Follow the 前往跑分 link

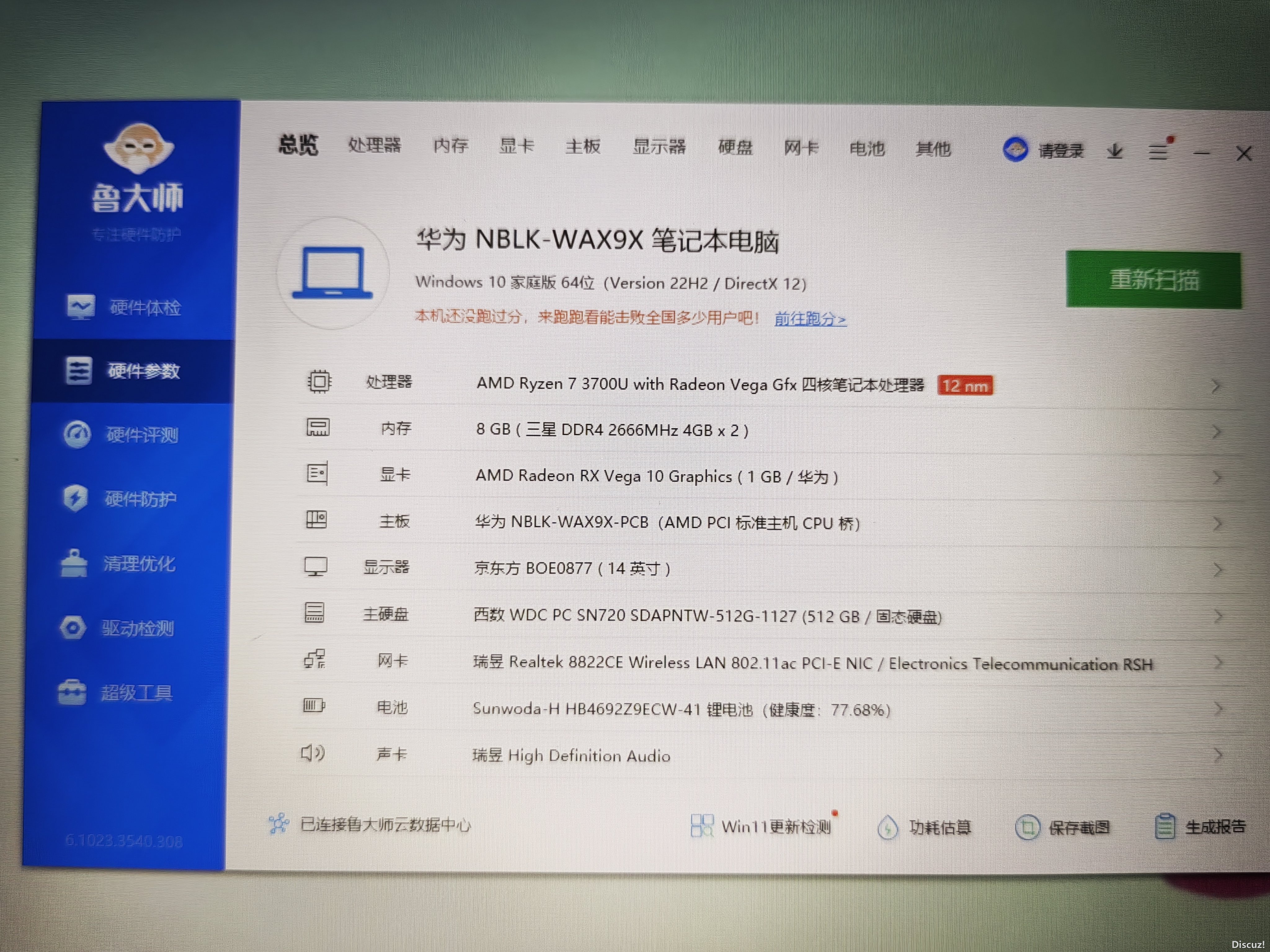(810, 319)
